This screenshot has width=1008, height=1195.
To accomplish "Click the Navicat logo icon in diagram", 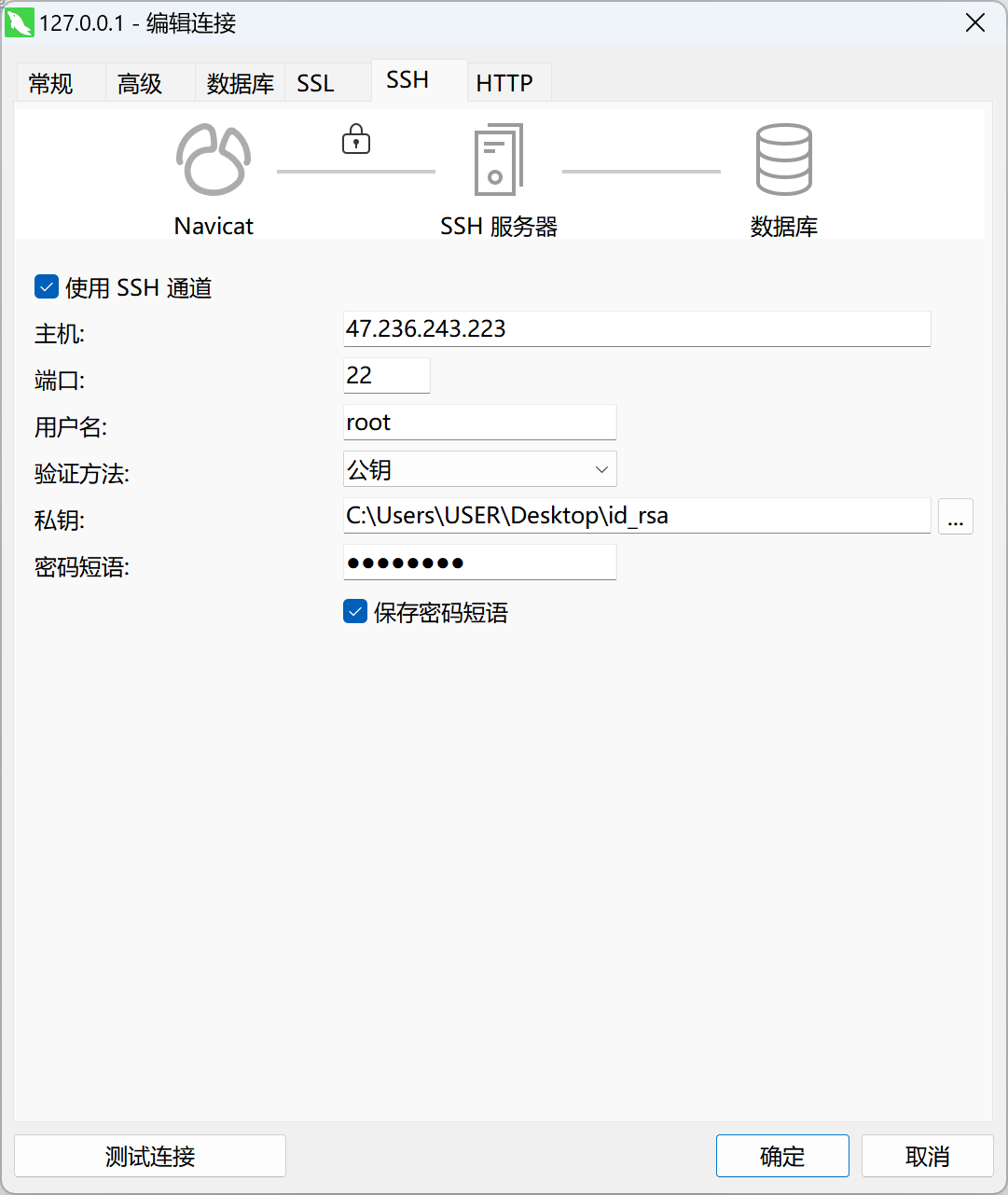I will [x=214, y=160].
